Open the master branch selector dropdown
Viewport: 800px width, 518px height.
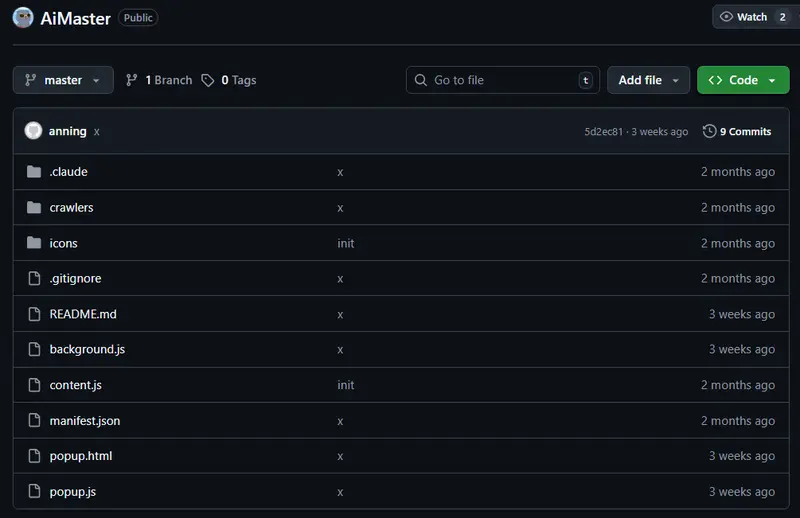coord(63,80)
